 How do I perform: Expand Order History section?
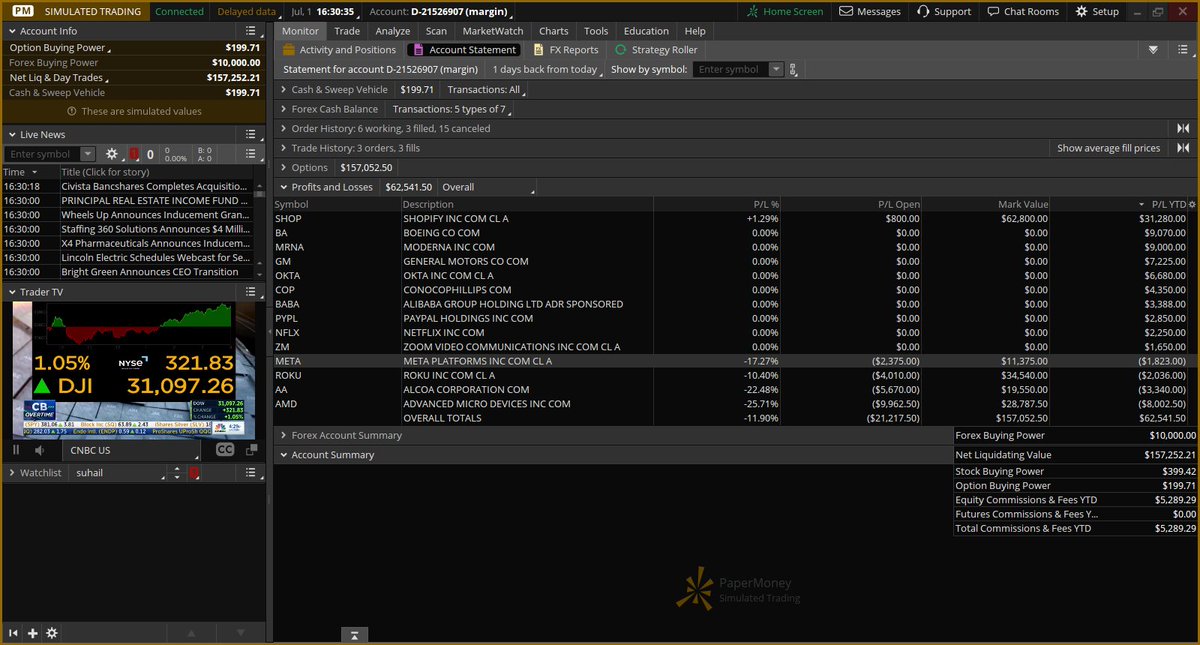284,128
